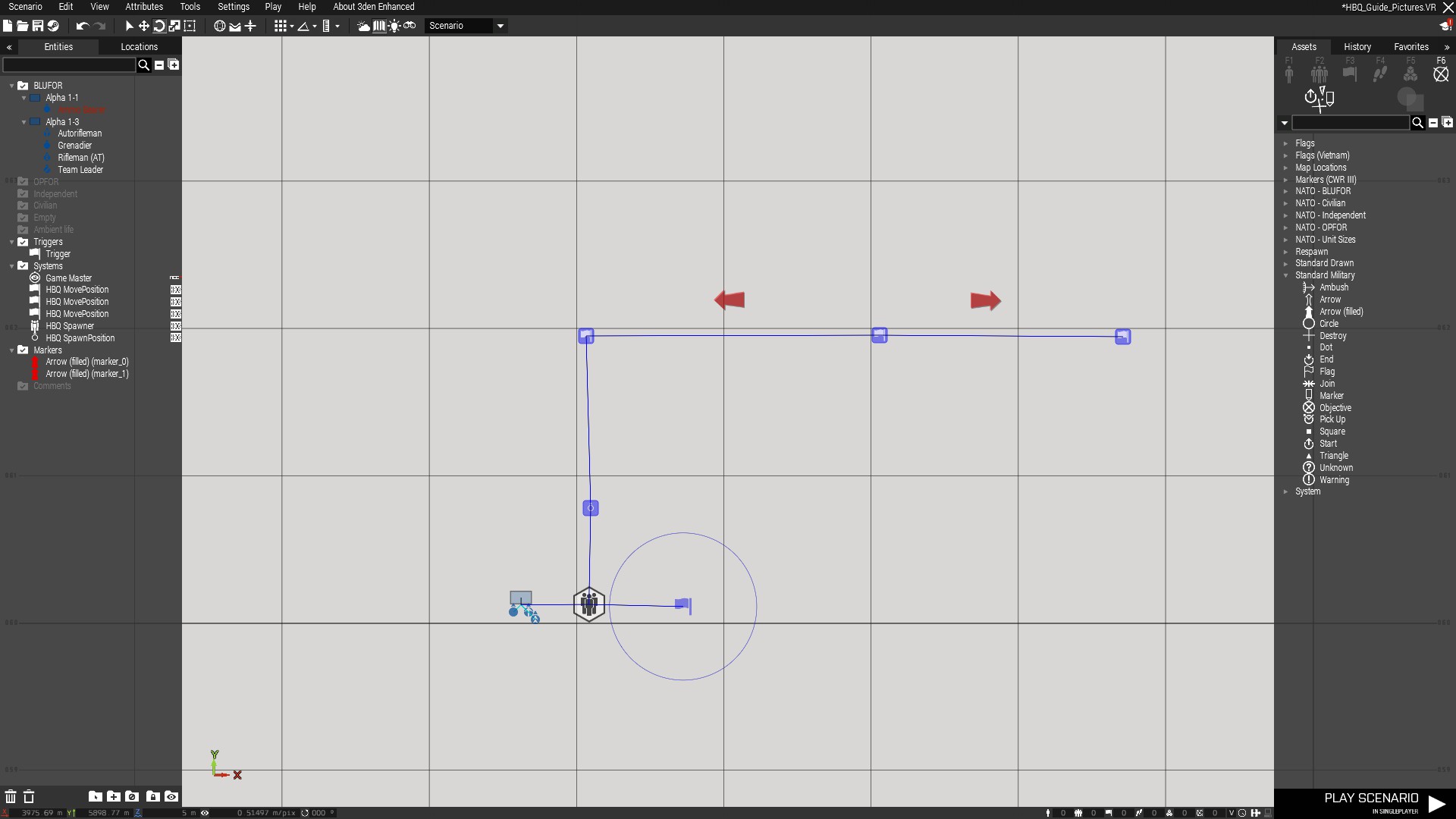Toggle vertical mode with the up-down arrows icon
This screenshot has width=1456, height=819.
point(250,26)
